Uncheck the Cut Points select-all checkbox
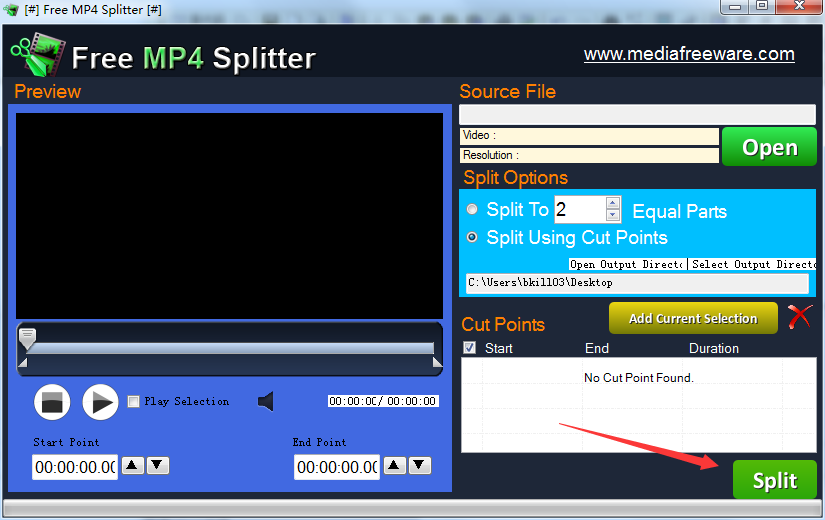Viewport: 825px width, 520px height. click(x=470, y=348)
